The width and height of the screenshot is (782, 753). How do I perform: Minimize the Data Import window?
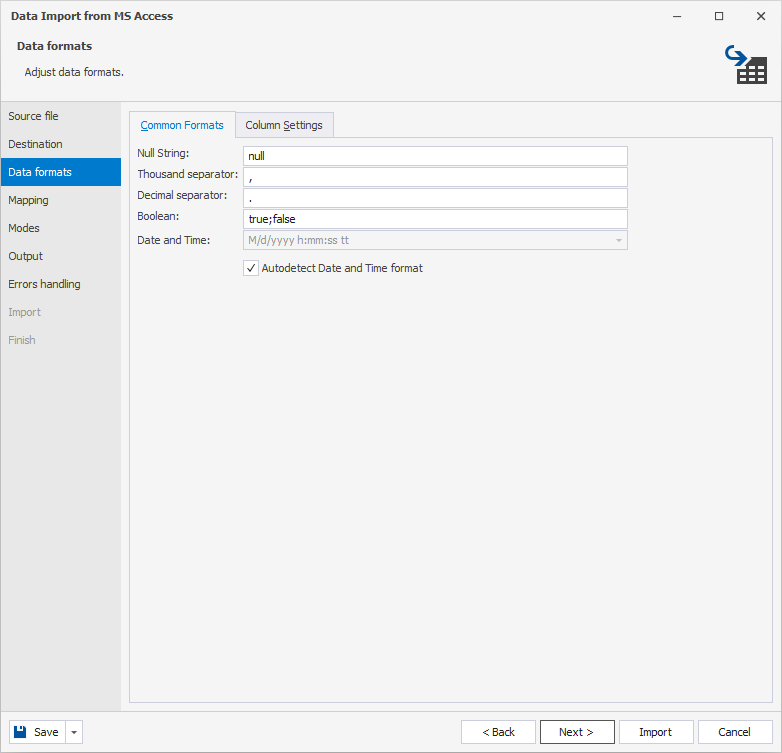pos(677,16)
